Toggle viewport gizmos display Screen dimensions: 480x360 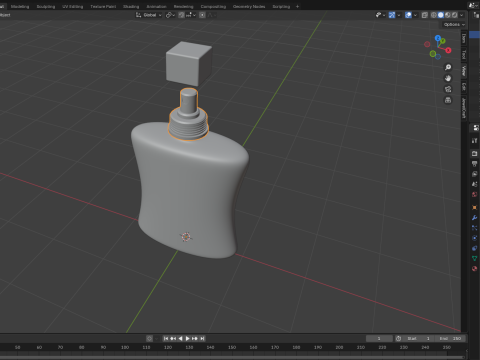click(392, 15)
